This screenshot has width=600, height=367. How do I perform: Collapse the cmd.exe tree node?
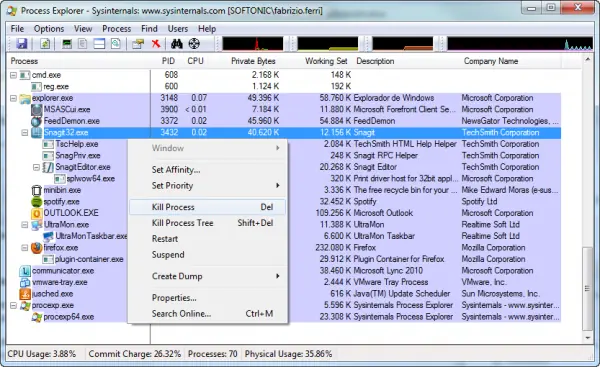click(x=13, y=75)
